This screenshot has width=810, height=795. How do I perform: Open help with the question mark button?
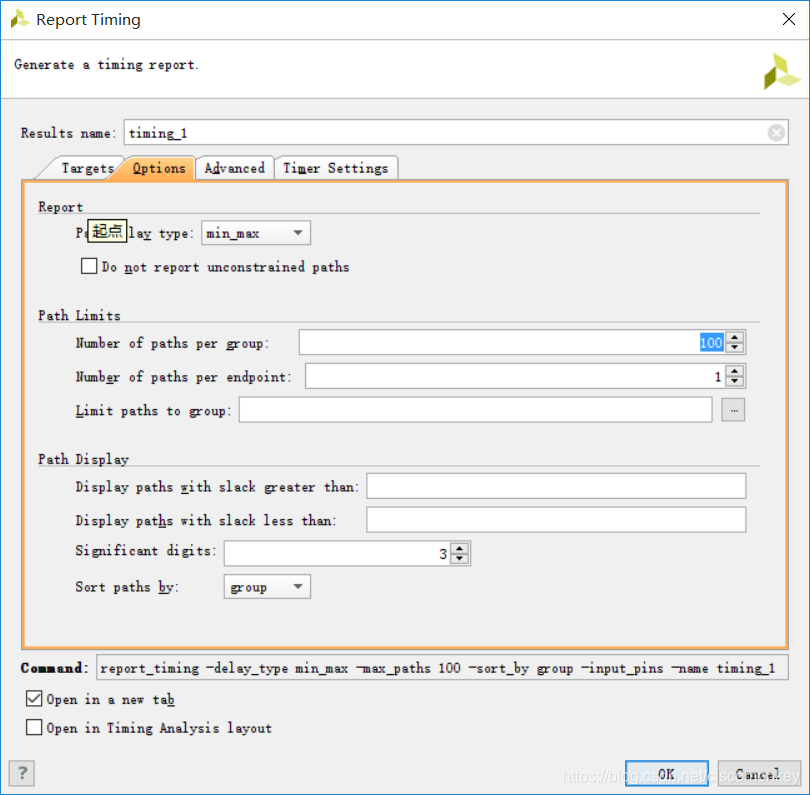(x=22, y=773)
